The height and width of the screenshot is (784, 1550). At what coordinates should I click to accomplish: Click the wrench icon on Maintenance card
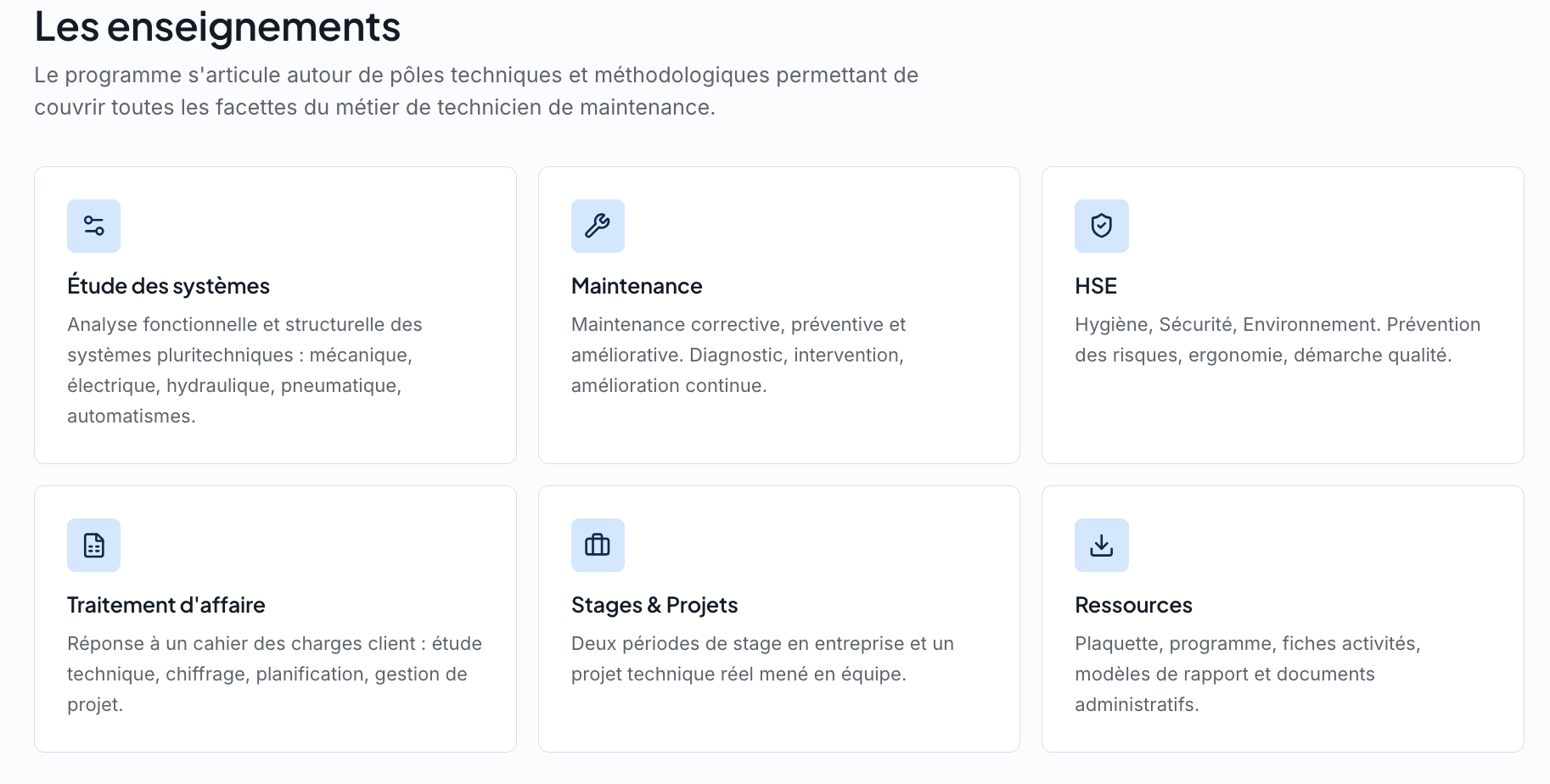pyautogui.click(x=598, y=226)
